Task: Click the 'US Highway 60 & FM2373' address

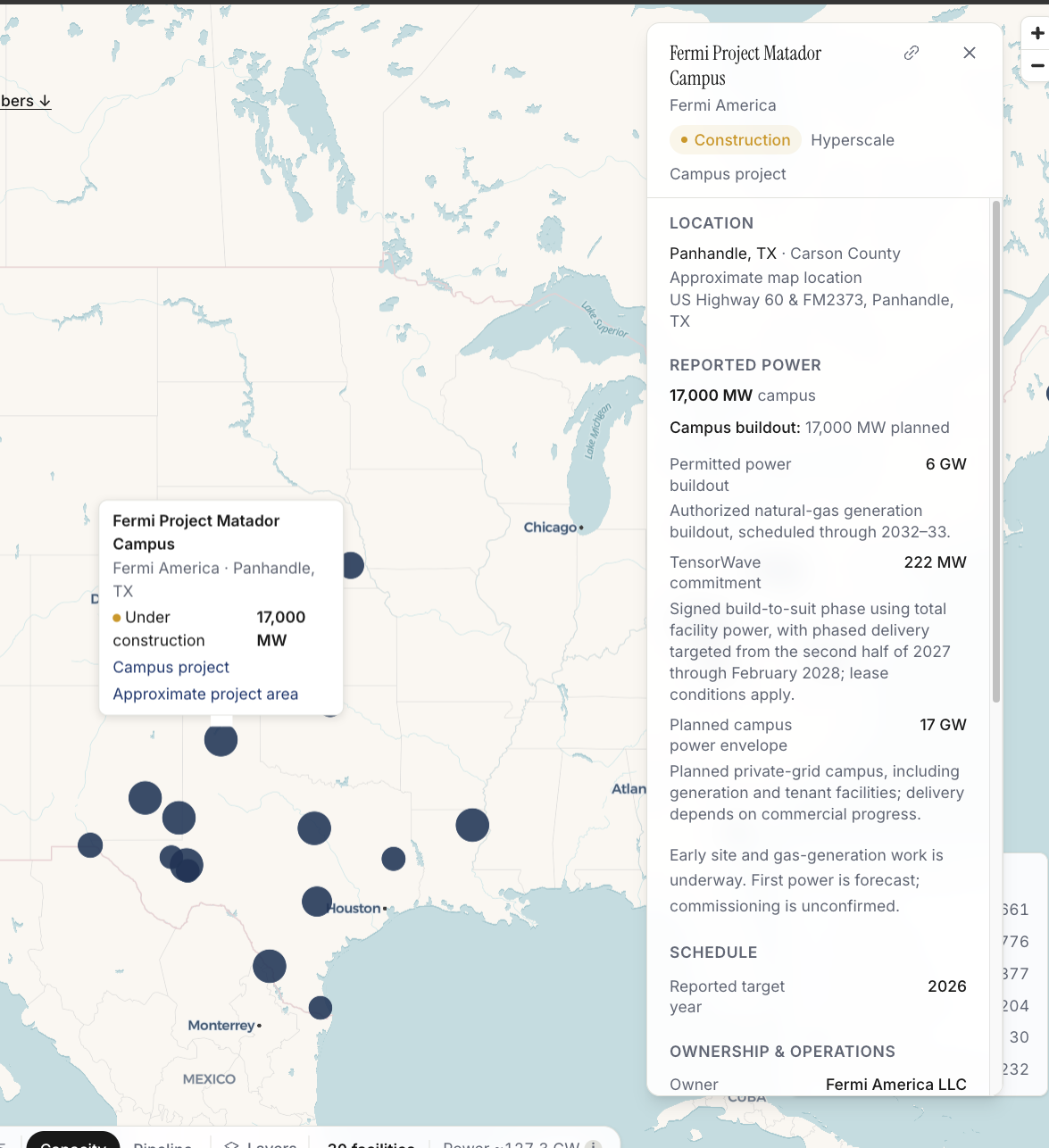Action: point(812,311)
